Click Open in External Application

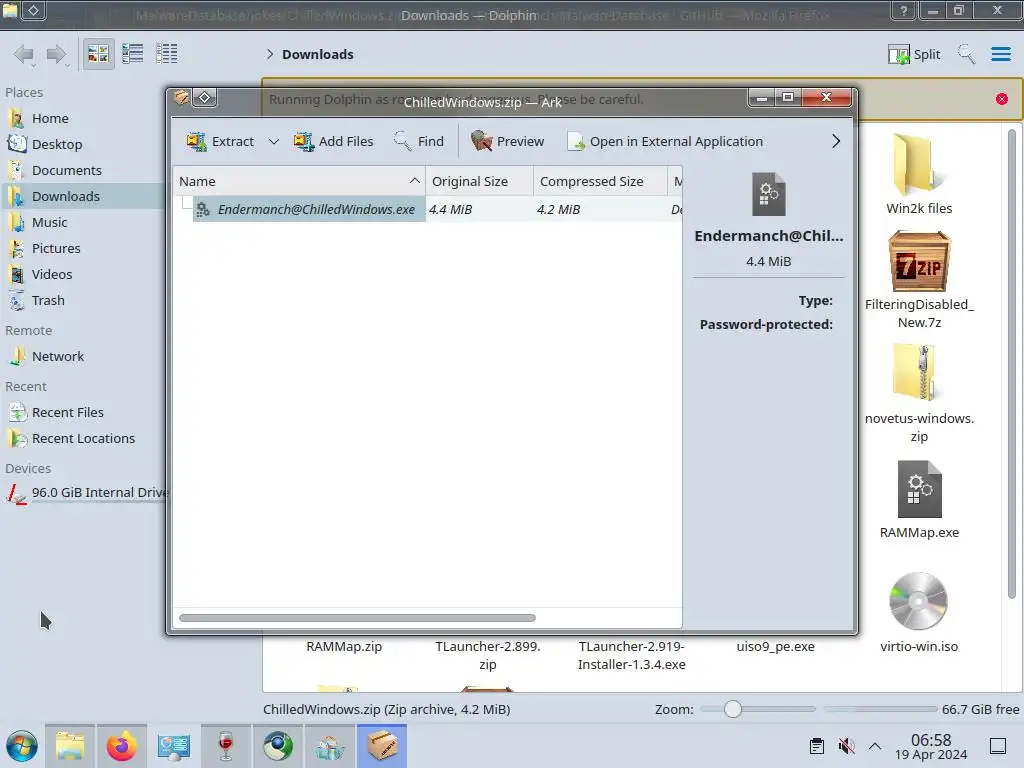pos(665,141)
